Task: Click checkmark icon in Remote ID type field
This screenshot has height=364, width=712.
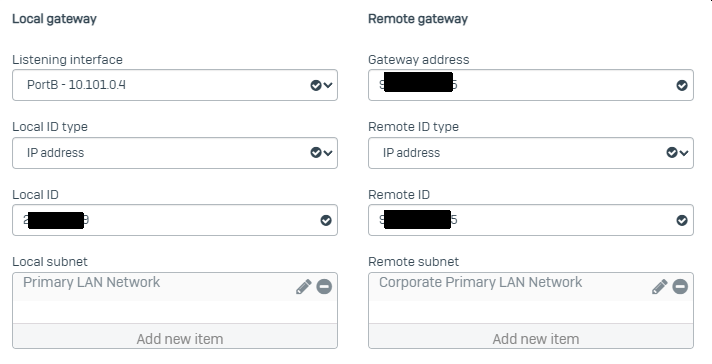Action: coord(672,153)
